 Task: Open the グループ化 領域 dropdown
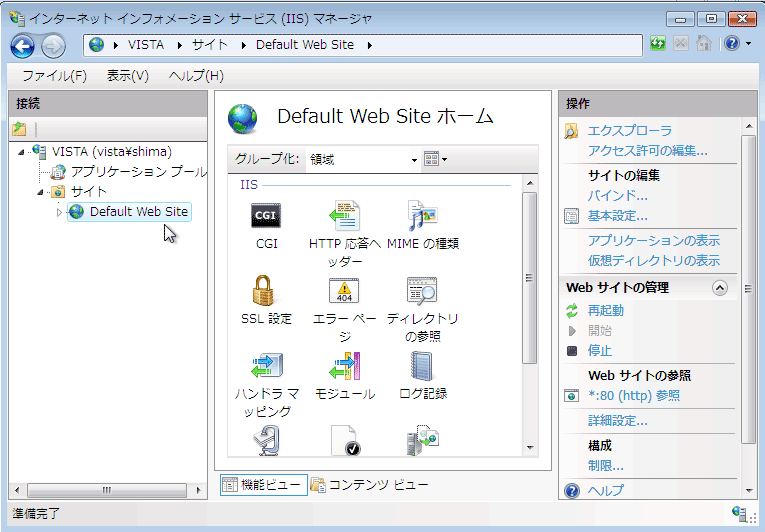coord(364,159)
